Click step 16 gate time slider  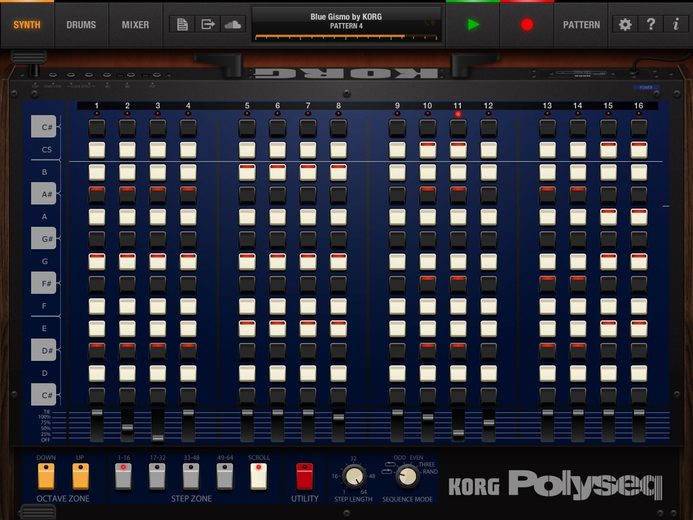pyautogui.click(x=639, y=413)
